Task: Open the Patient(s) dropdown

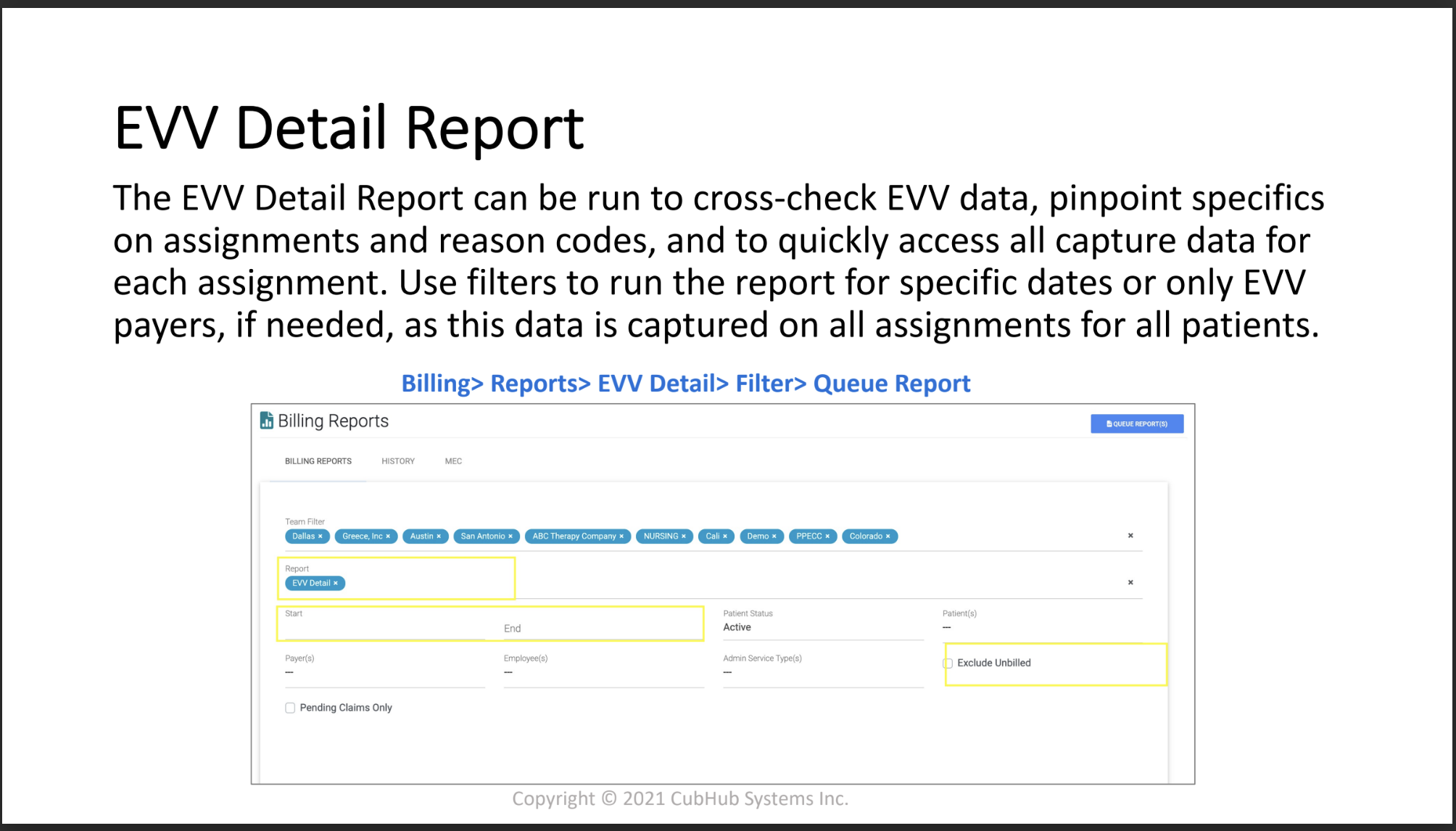Action: tap(1042, 624)
